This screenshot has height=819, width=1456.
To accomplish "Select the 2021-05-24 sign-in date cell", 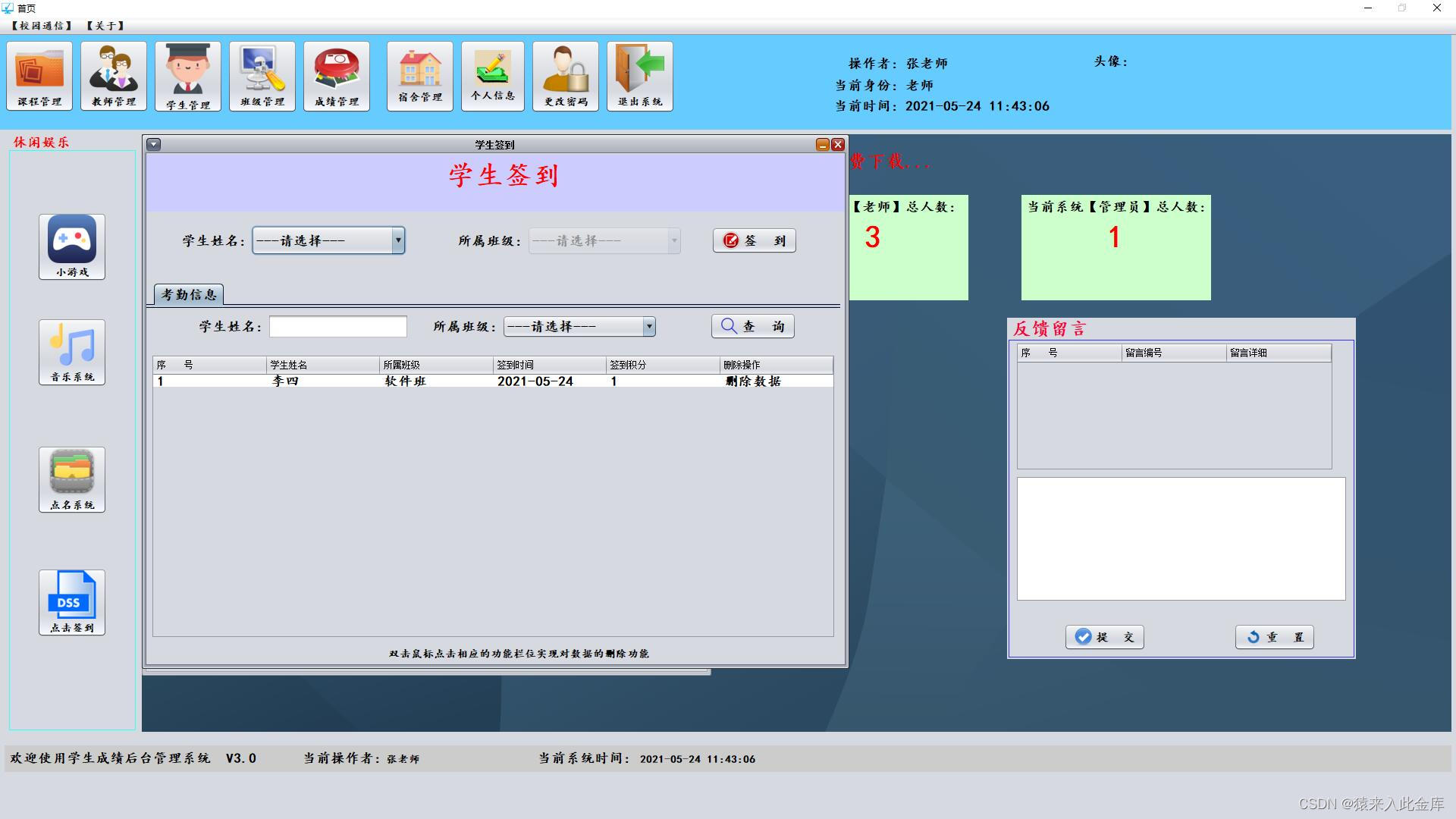I will pyautogui.click(x=550, y=381).
